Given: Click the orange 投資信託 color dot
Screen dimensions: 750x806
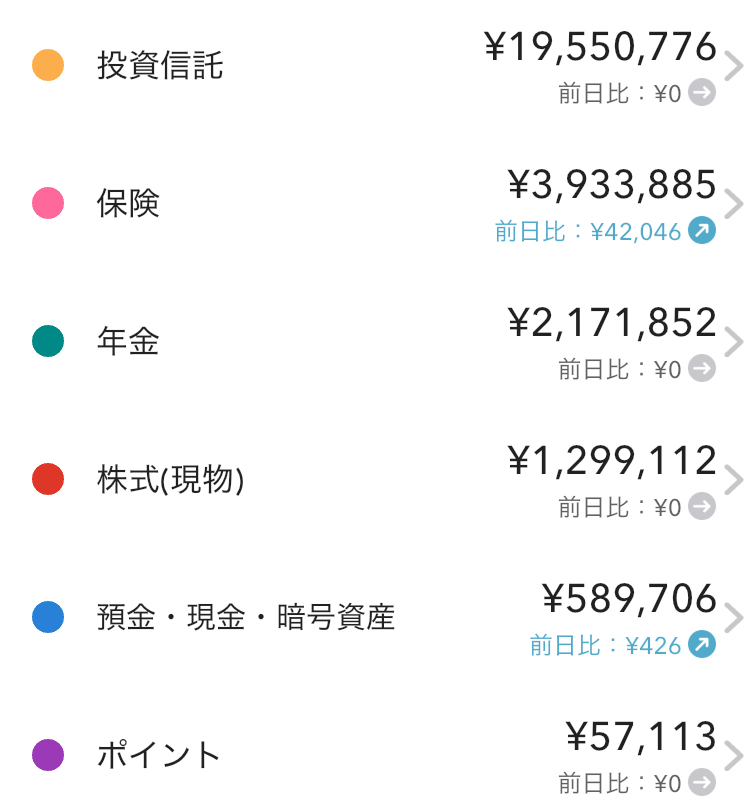Looking at the screenshot, I should click(48, 66).
